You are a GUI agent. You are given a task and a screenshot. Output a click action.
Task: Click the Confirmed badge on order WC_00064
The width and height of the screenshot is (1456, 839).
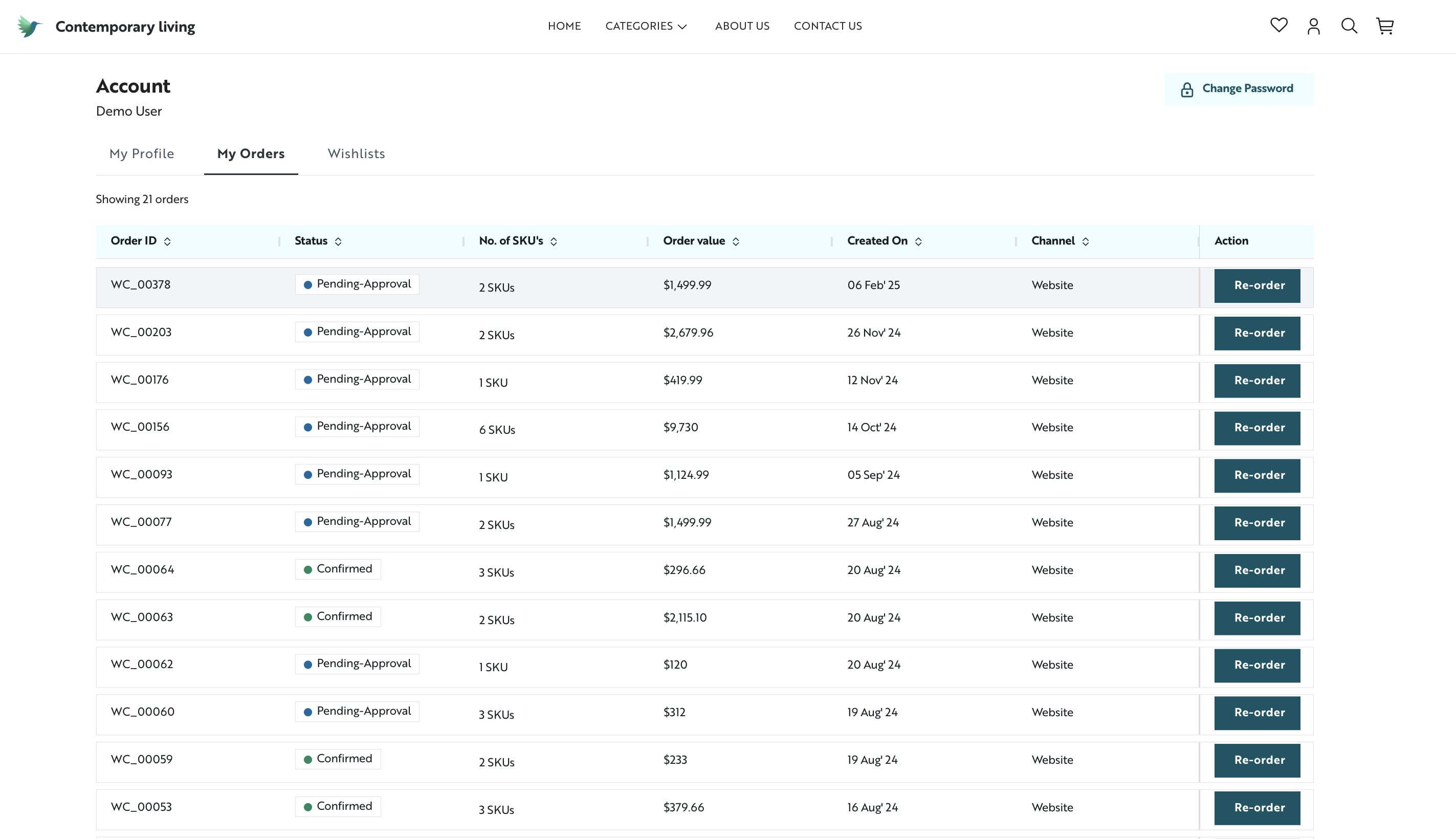click(x=338, y=569)
